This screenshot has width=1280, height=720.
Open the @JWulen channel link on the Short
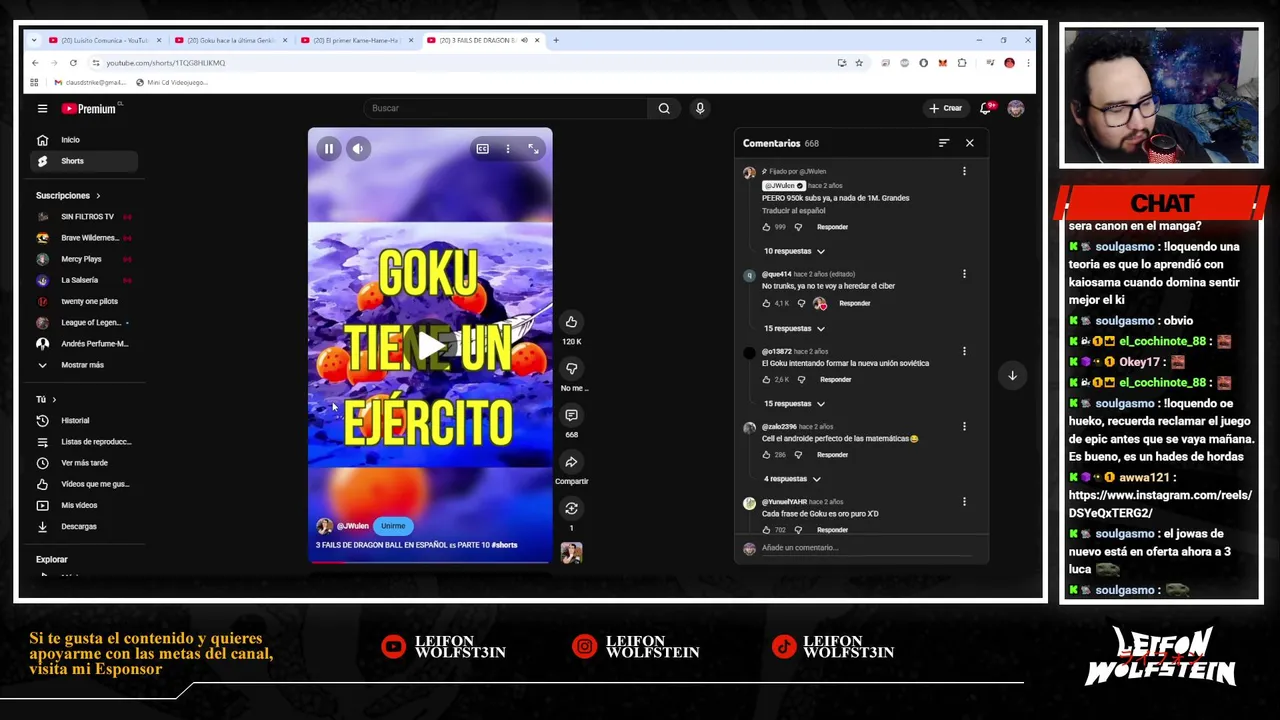(352, 526)
